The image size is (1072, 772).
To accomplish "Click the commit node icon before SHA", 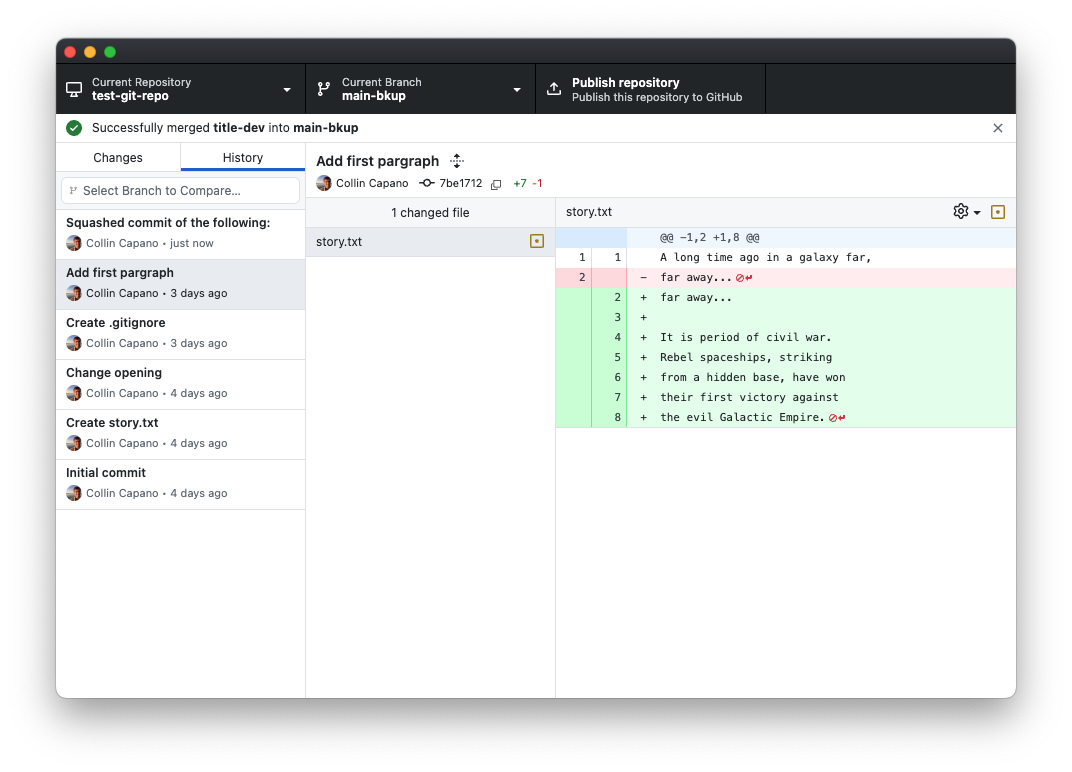I will point(427,183).
